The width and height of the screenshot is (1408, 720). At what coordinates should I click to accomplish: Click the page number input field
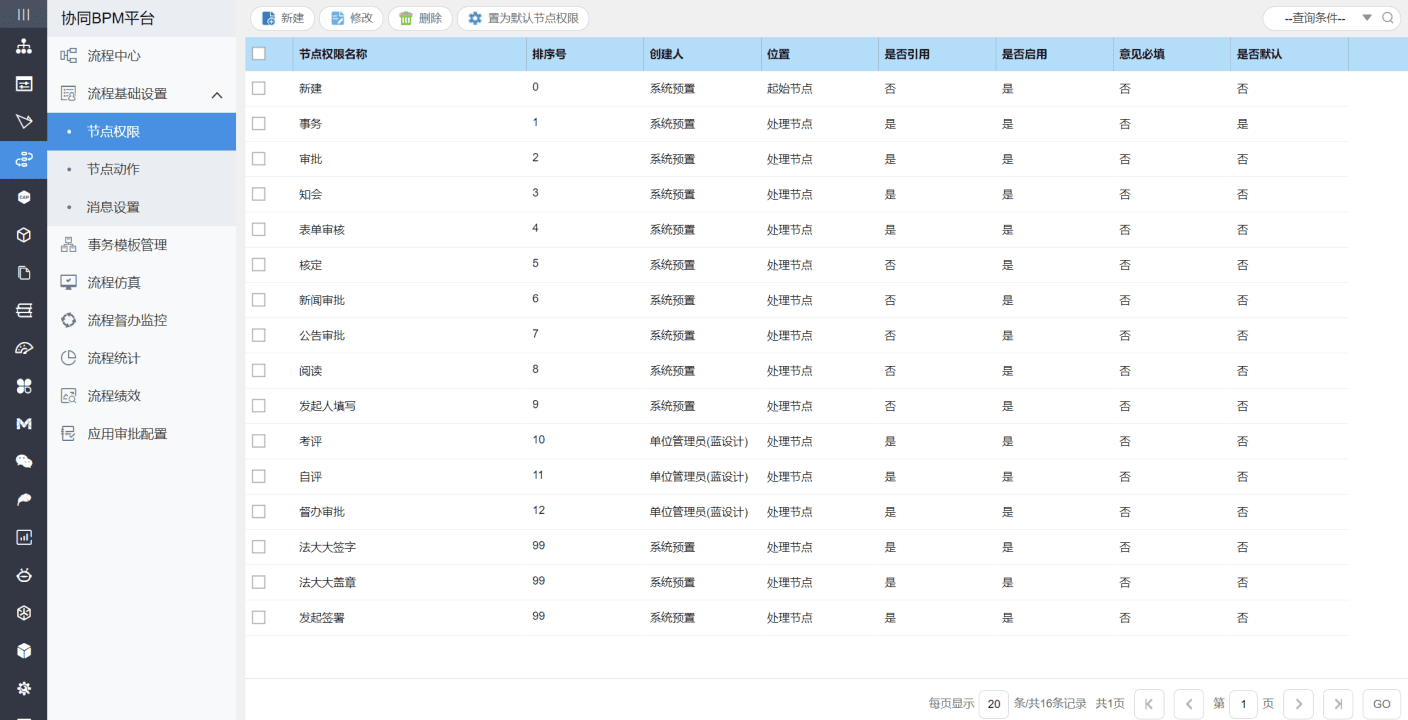pos(1243,704)
